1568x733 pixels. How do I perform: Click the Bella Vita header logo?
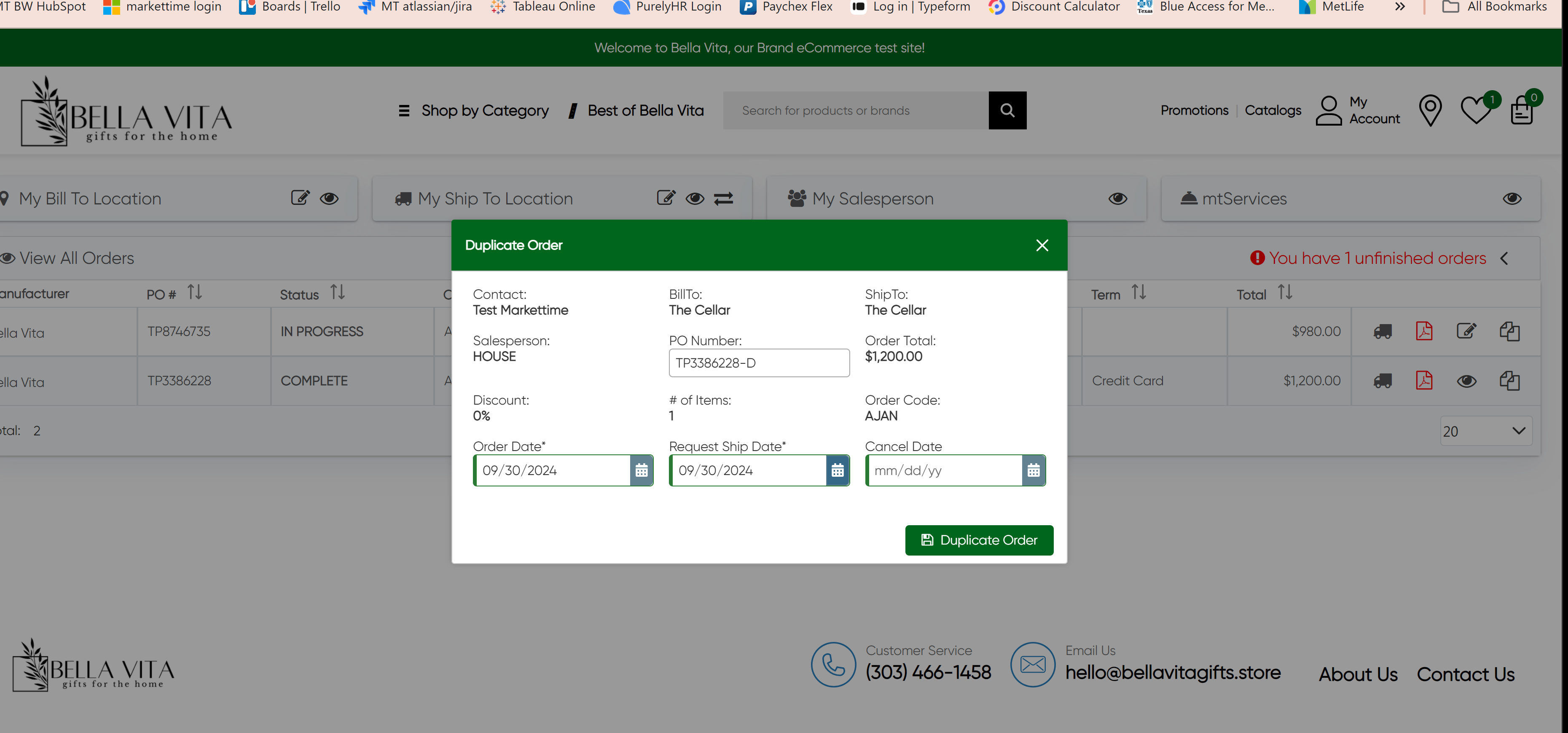pos(126,111)
